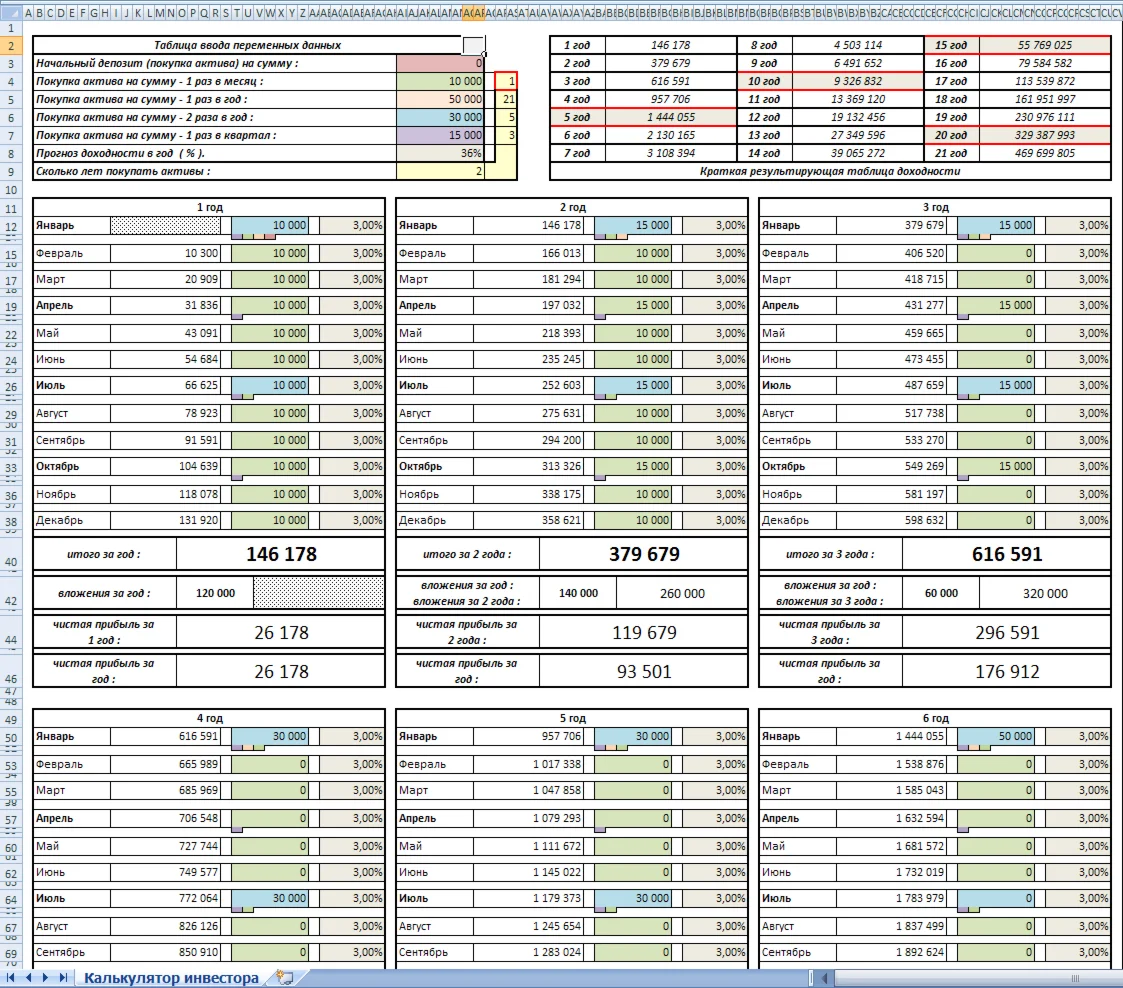Go to the first sheet with navigation arrow
Viewport: 1123px width, 988px height.
point(11,977)
